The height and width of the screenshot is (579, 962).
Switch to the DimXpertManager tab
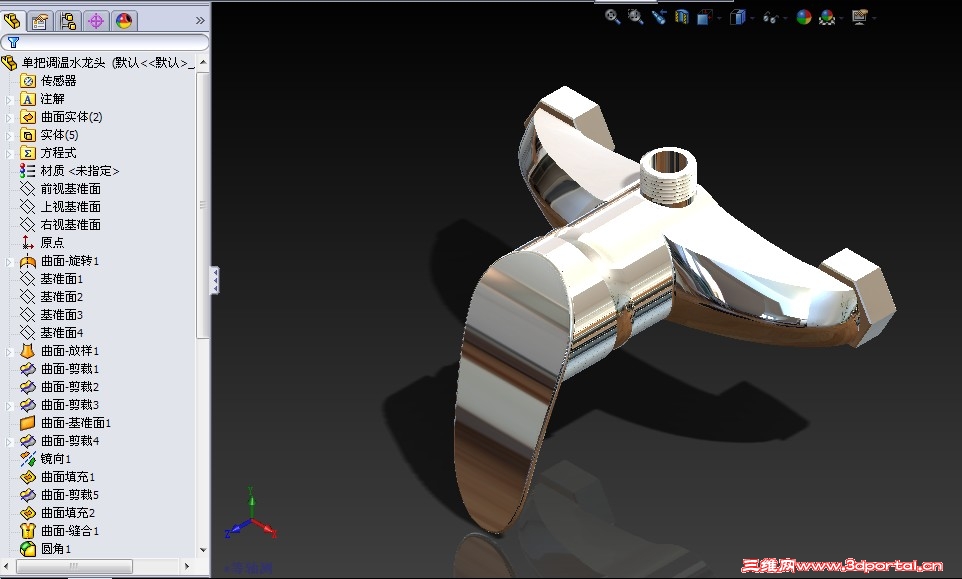pos(96,21)
